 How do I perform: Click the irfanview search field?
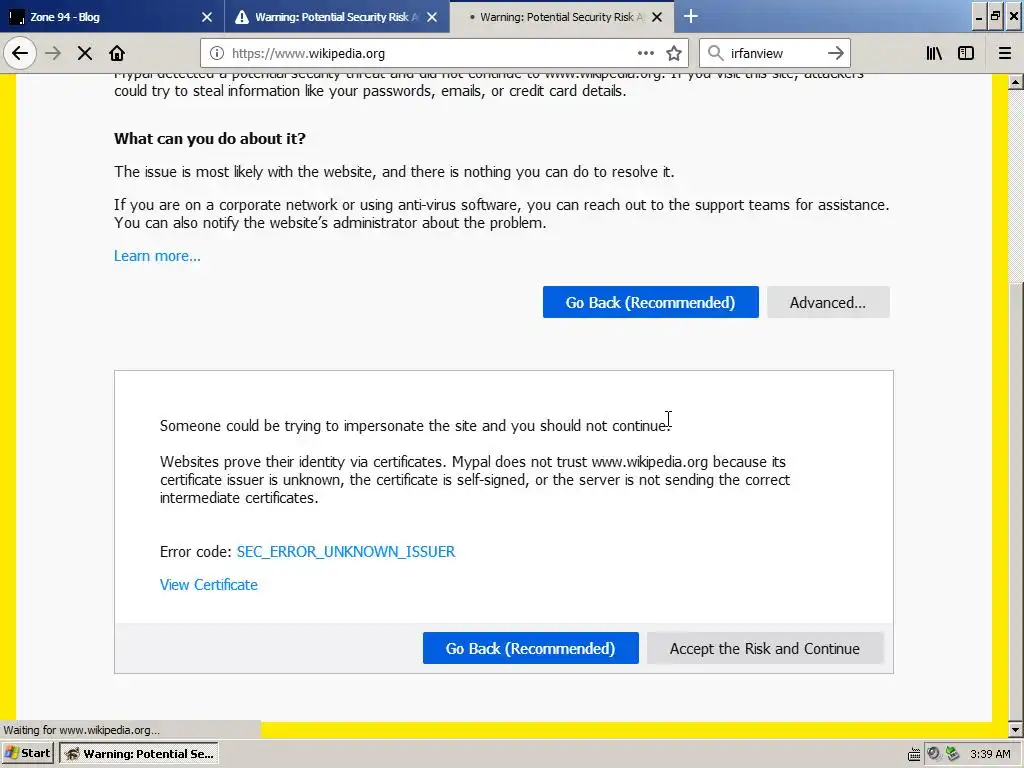(x=774, y=54)
